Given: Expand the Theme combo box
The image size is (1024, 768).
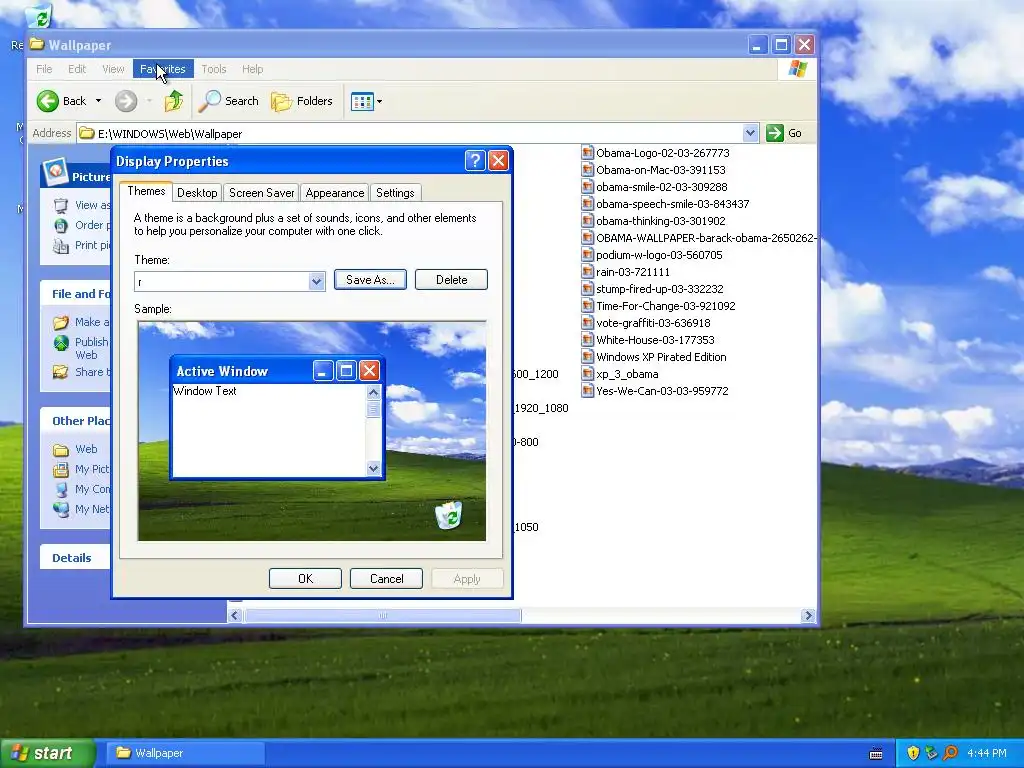Looking at the screenshot, I should 317,281.
